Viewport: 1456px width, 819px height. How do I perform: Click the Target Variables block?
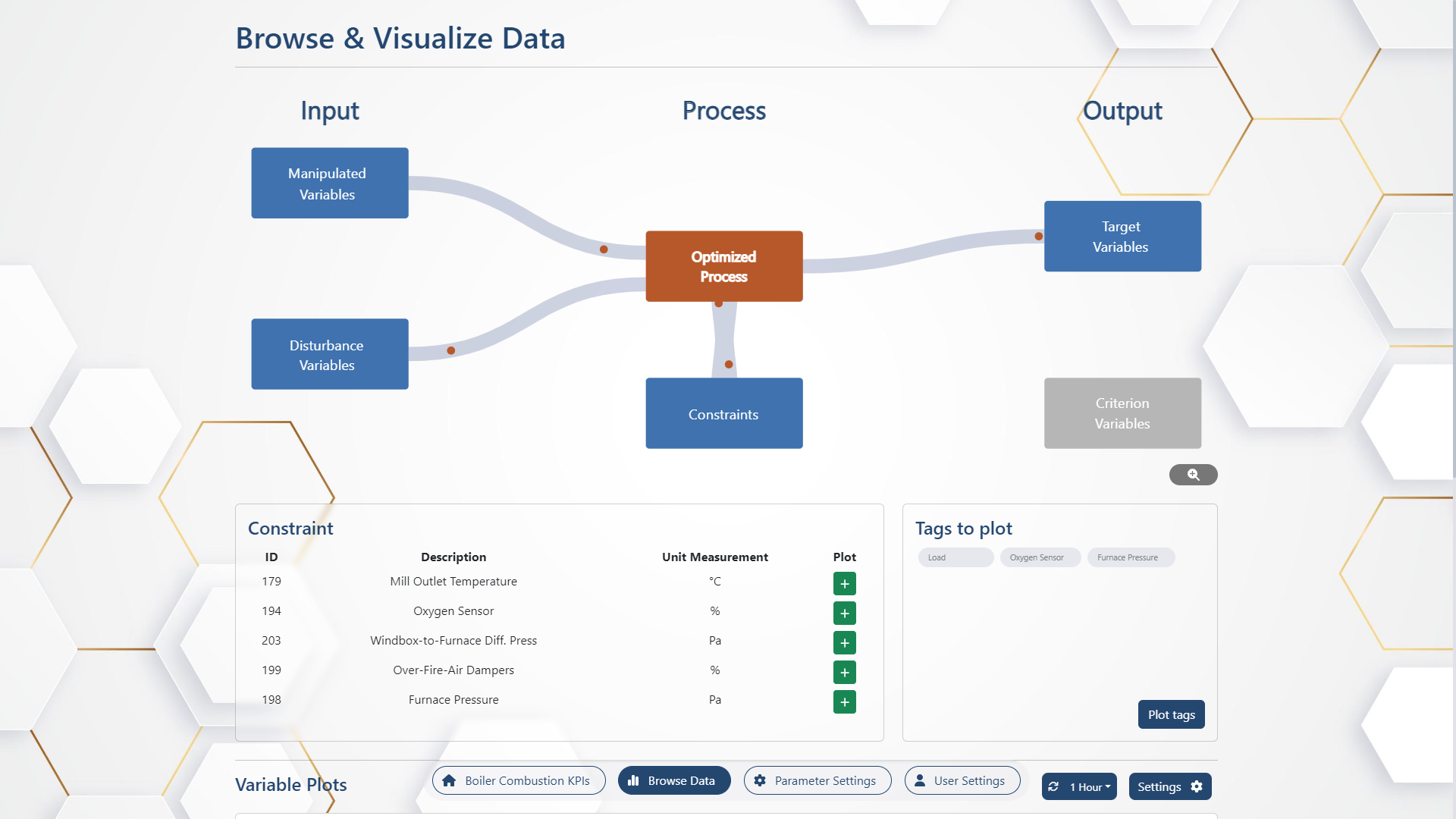(1122, 237)
